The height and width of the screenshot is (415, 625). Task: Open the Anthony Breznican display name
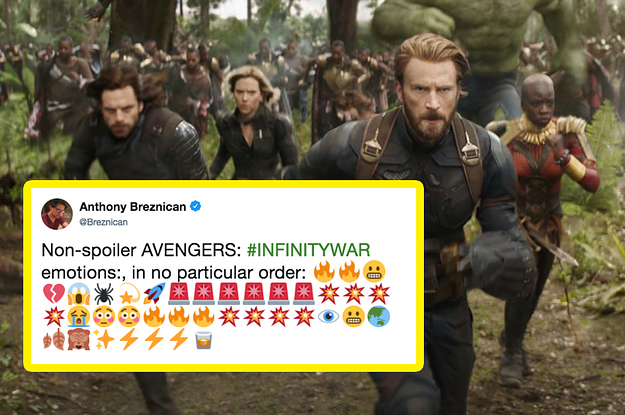click(132, 207)
